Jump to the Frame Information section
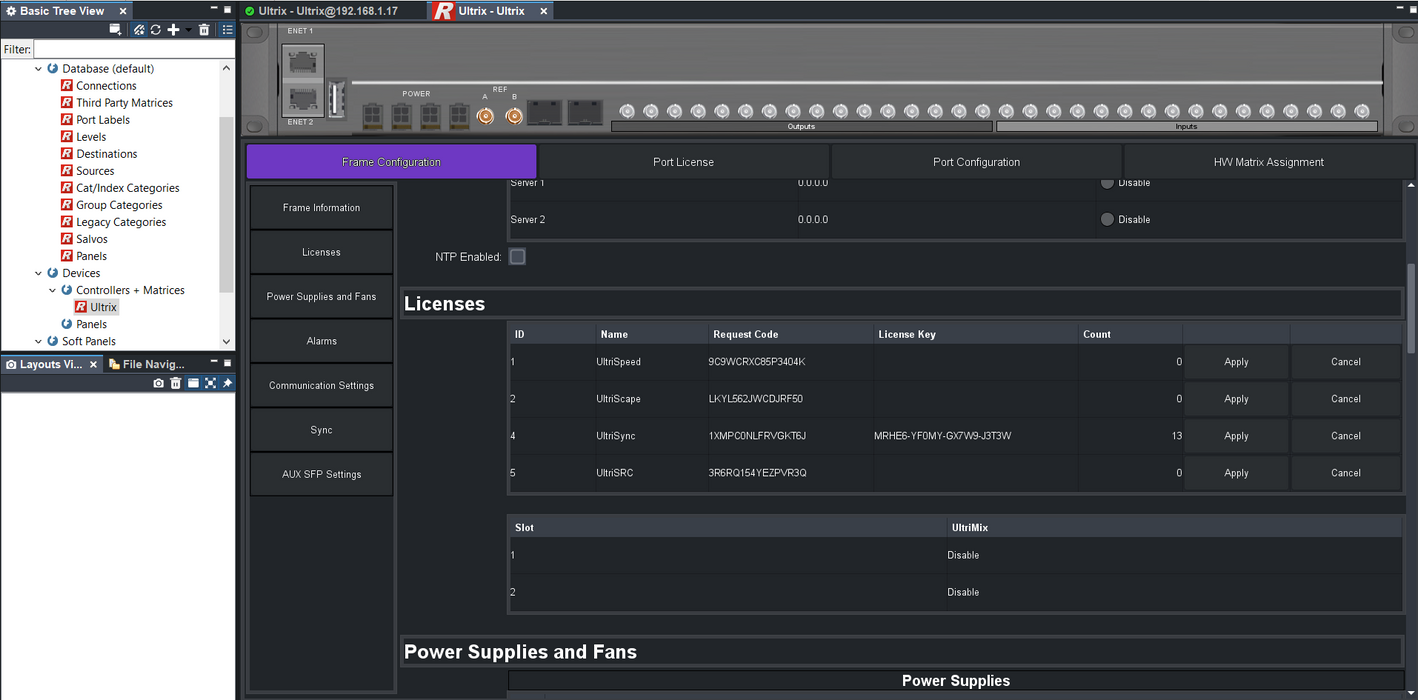1418x700 pixels. coord(321,208)
